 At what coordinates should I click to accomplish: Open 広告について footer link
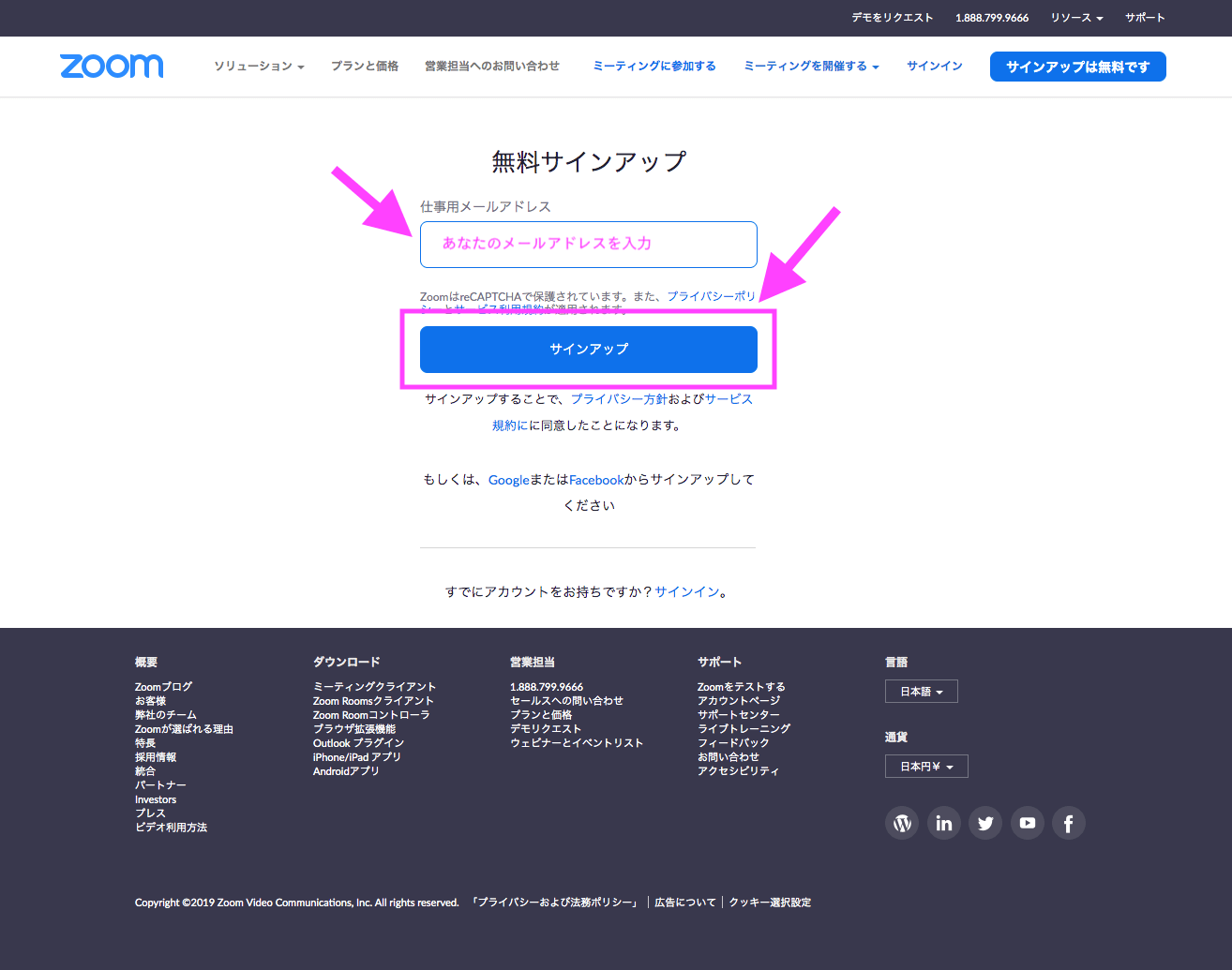(685, 903)
